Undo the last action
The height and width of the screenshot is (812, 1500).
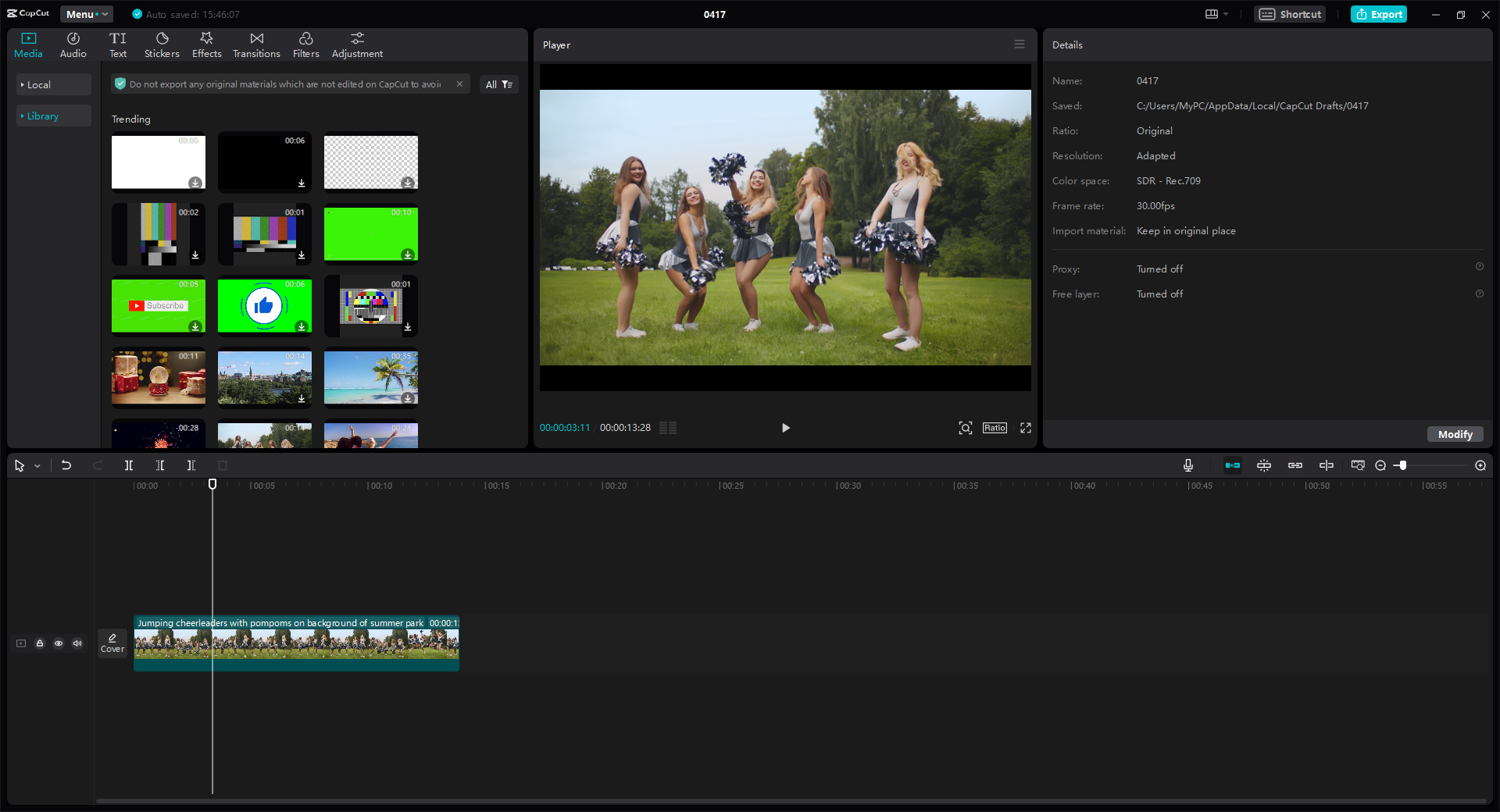tap(66, 465)
